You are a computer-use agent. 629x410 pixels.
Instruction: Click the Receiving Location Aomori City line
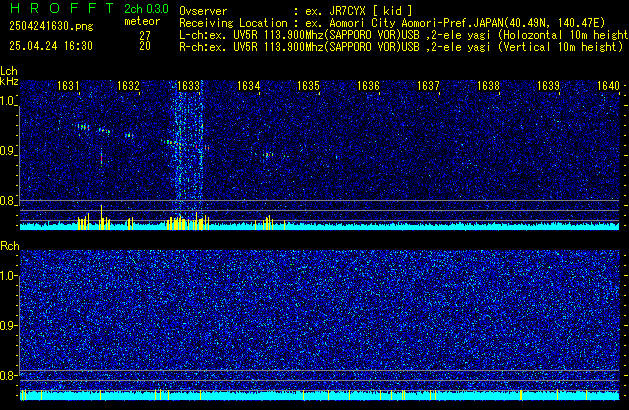392,23
